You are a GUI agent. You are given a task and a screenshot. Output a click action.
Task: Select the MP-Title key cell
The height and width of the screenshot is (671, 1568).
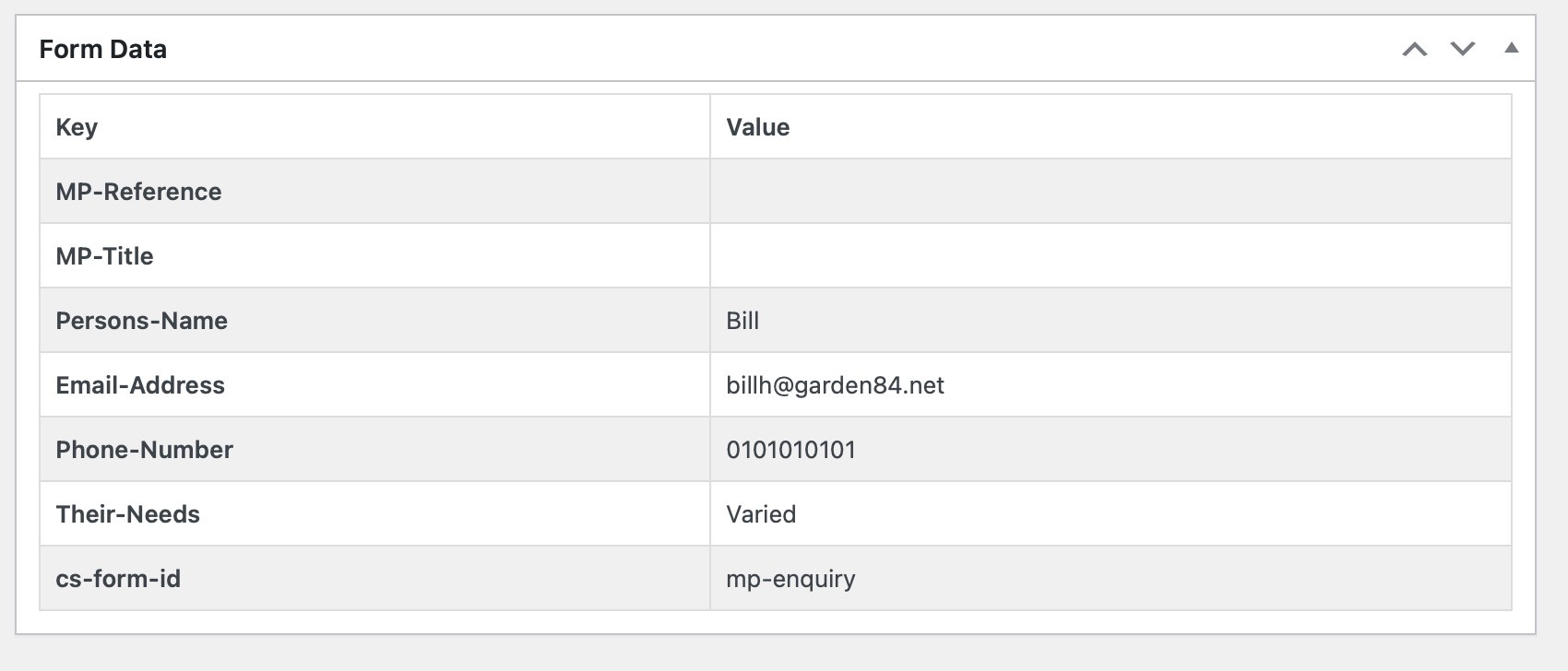(x=104, y=256)
